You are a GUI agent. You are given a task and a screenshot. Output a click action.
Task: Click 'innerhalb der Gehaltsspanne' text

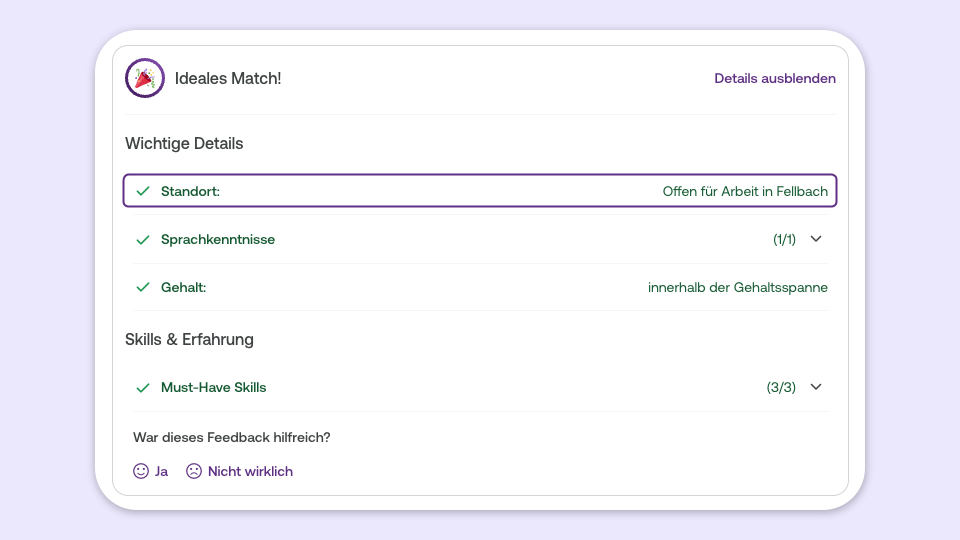coord(738,287)
